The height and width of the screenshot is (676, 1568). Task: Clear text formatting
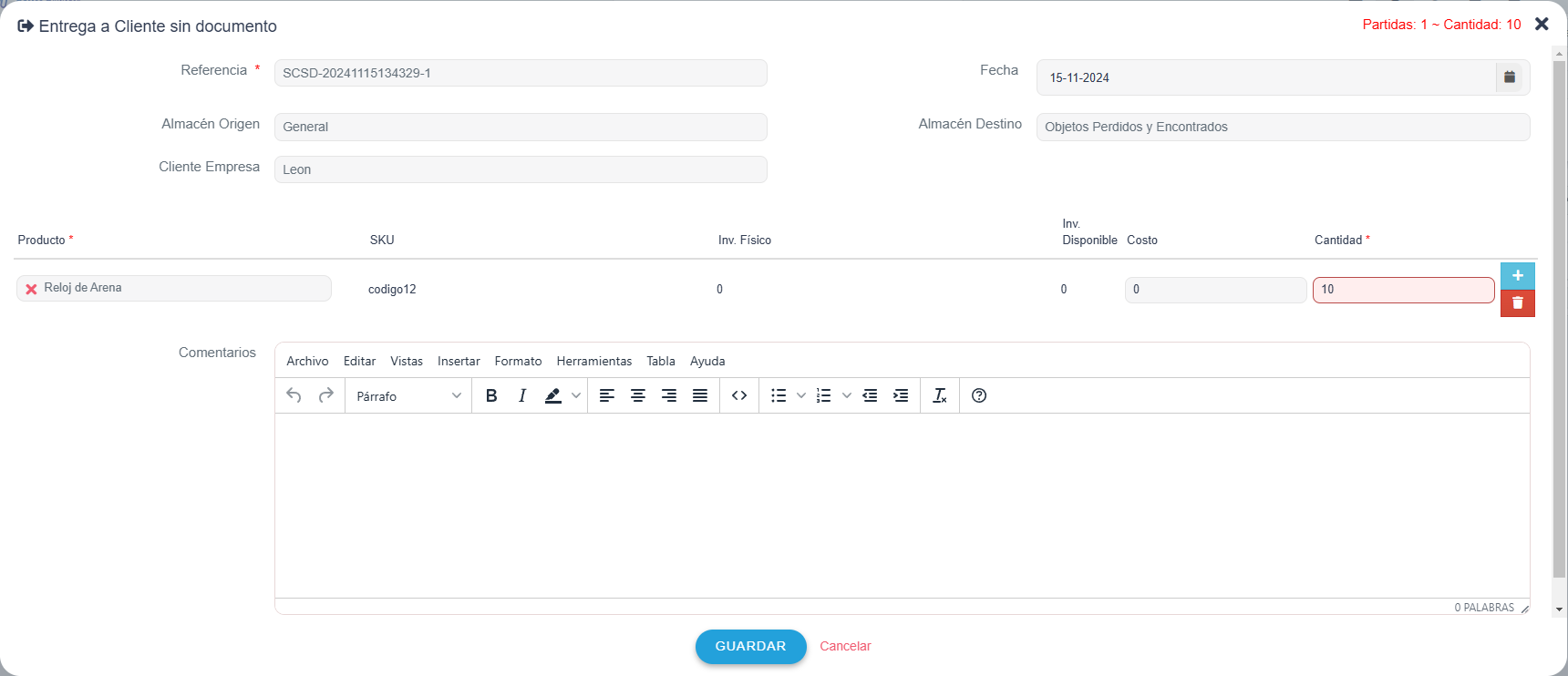[x=940, y=395]
